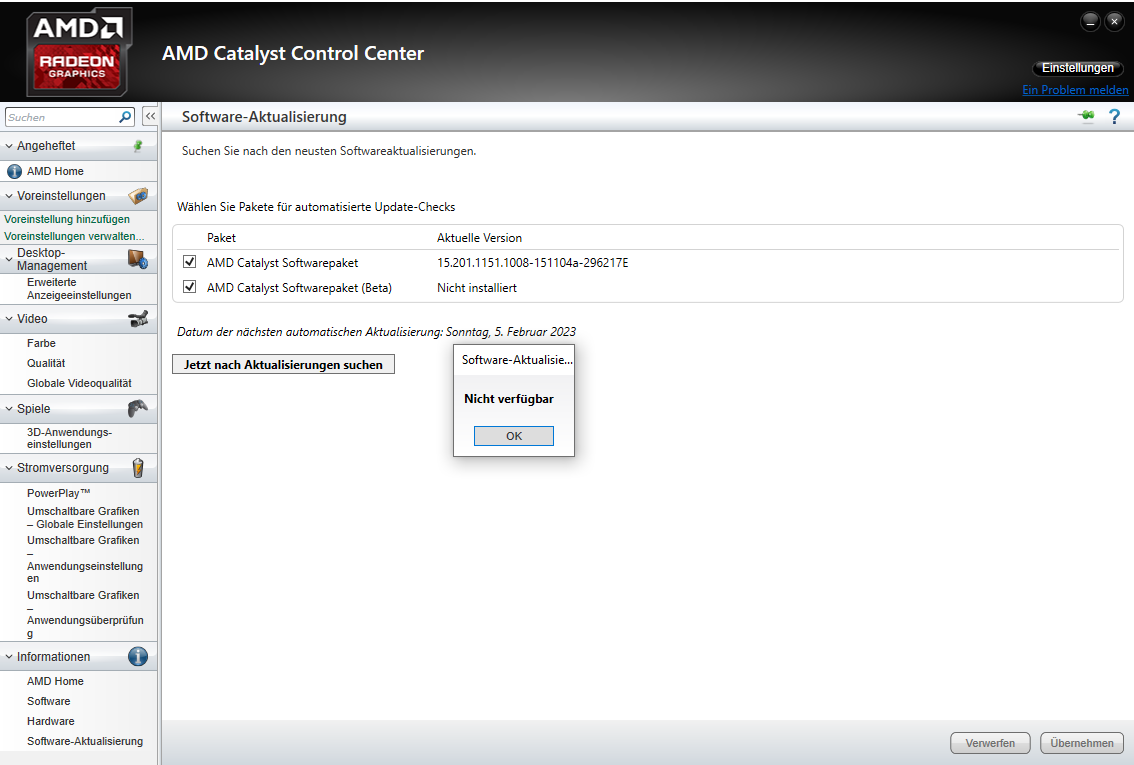The width and height of the screenshot is (1134, 765).
Task: Click the Nicht verfügbar dialog message
Action: coord(508,399)
